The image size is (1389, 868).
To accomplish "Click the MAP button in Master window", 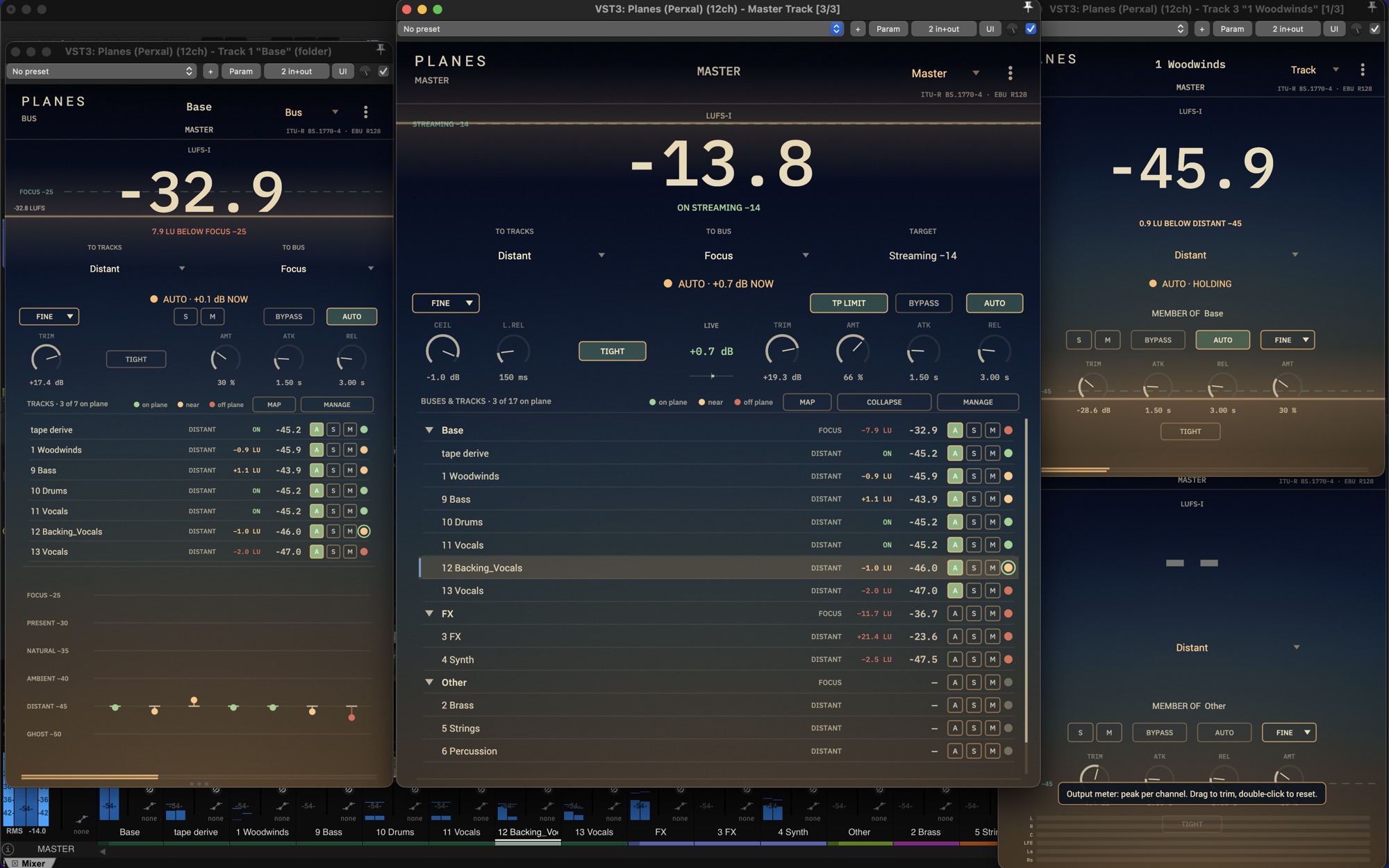I will [x=807, y=402].
